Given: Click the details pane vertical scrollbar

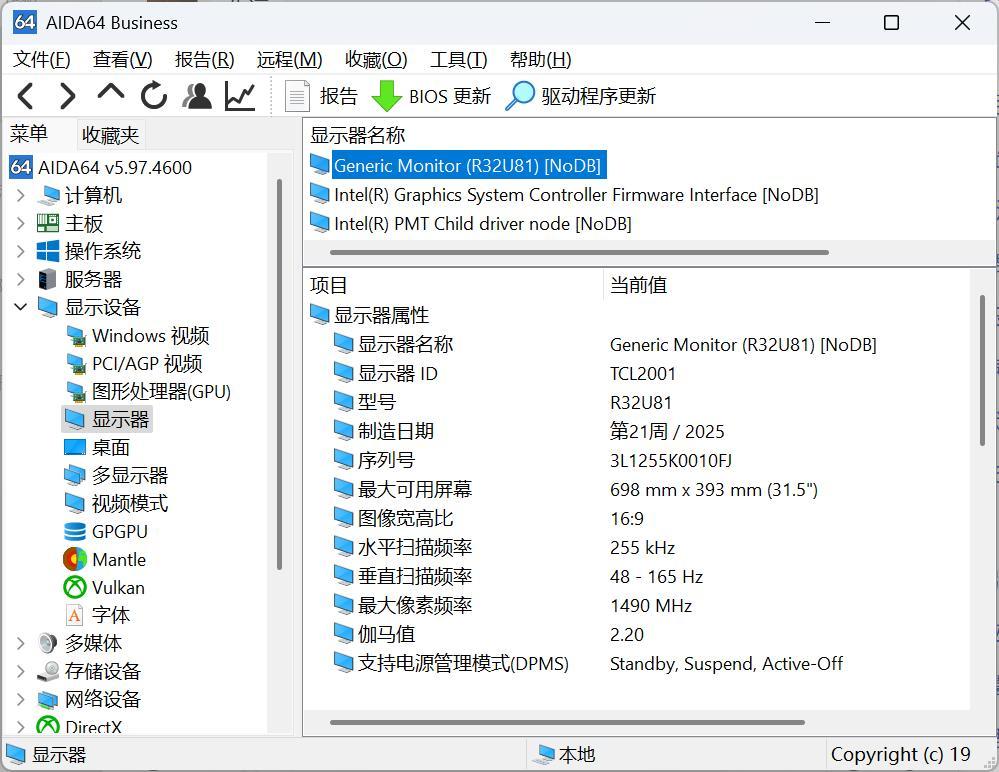Looking at the screenshot, I should coord(982,370).
